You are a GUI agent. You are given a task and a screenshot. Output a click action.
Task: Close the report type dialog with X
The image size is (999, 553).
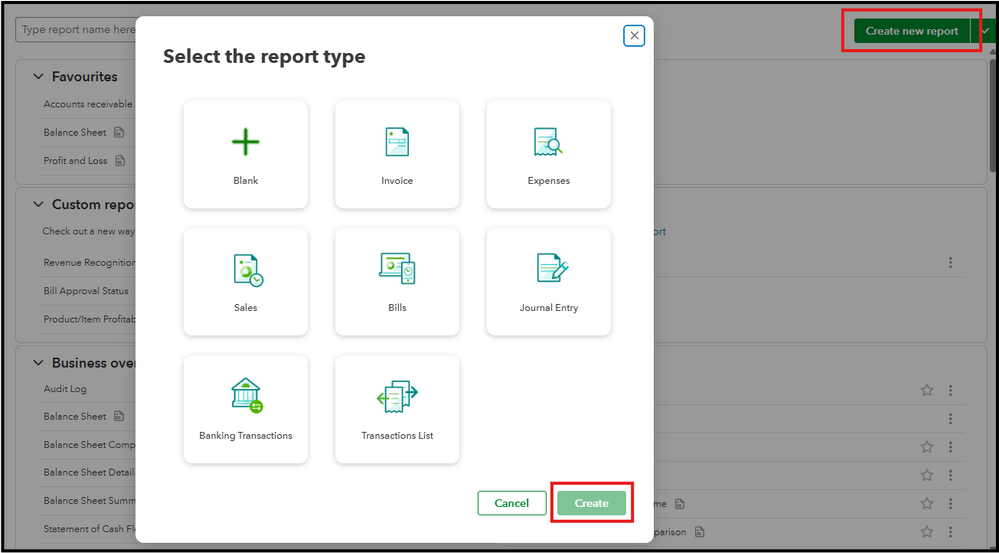[634, 36]
